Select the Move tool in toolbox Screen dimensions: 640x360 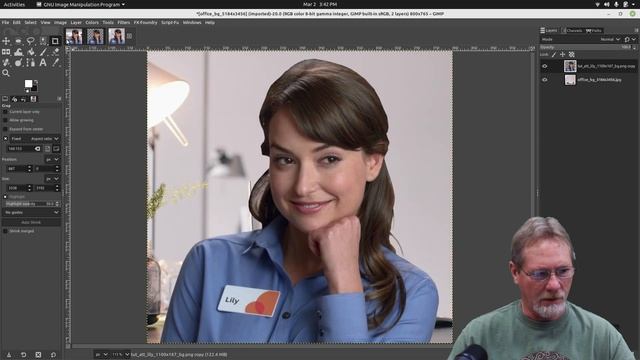tap(6, 41)
